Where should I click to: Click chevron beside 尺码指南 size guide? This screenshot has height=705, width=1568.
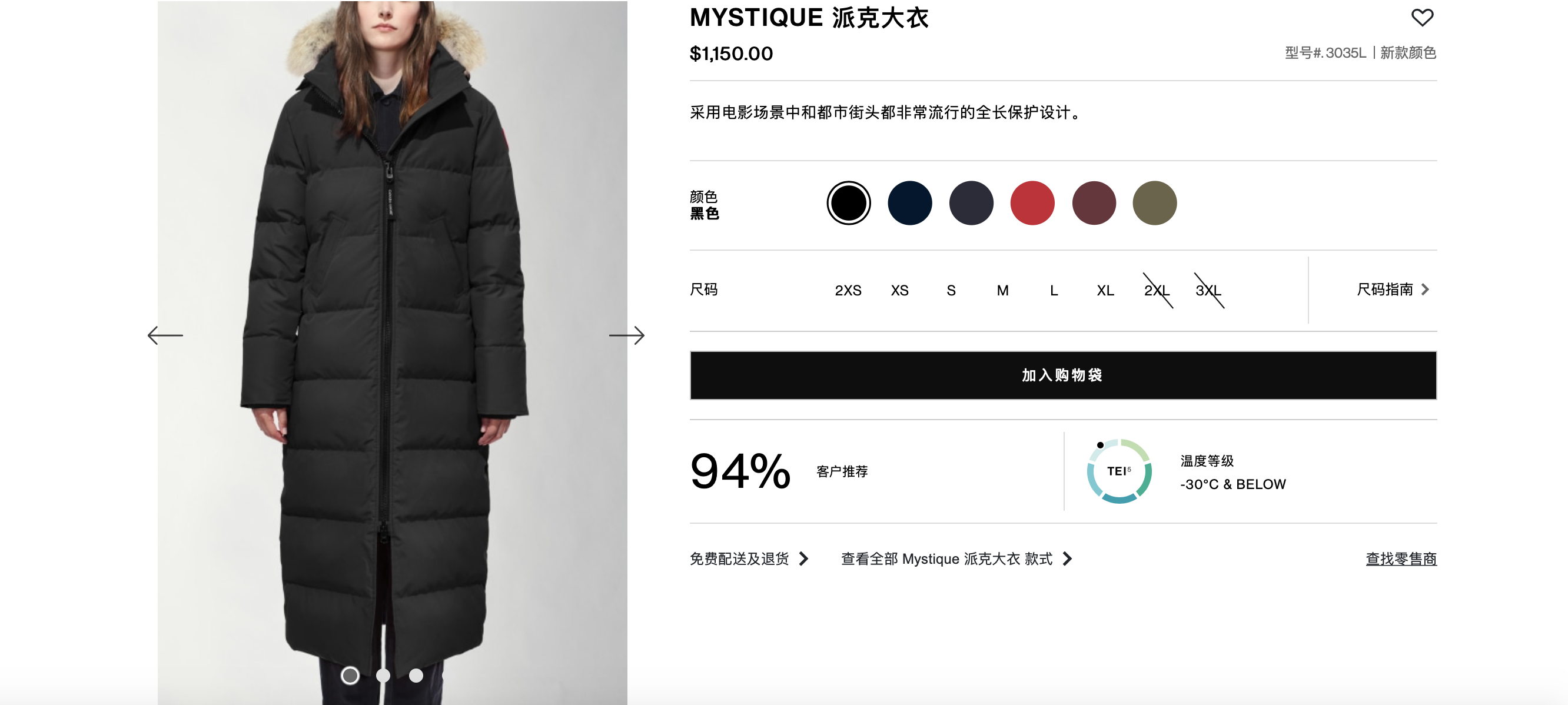(x=1425, y=289)
